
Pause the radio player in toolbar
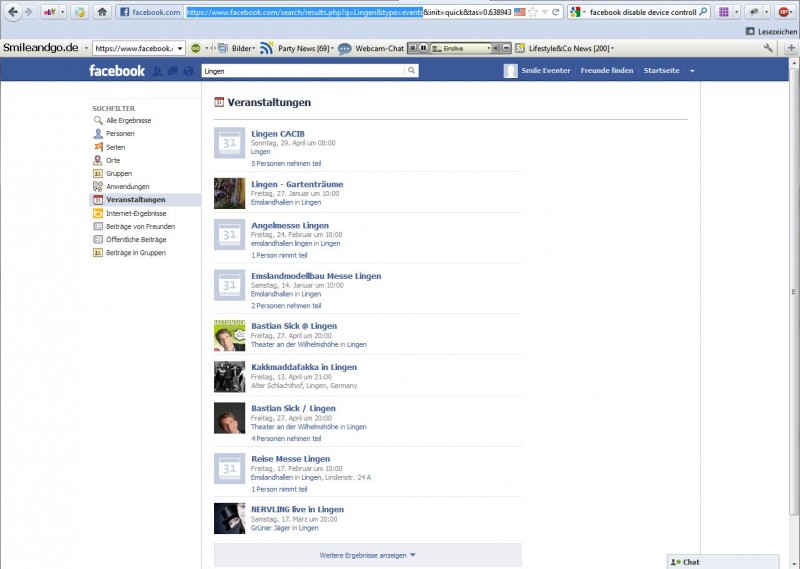[423, 48]
